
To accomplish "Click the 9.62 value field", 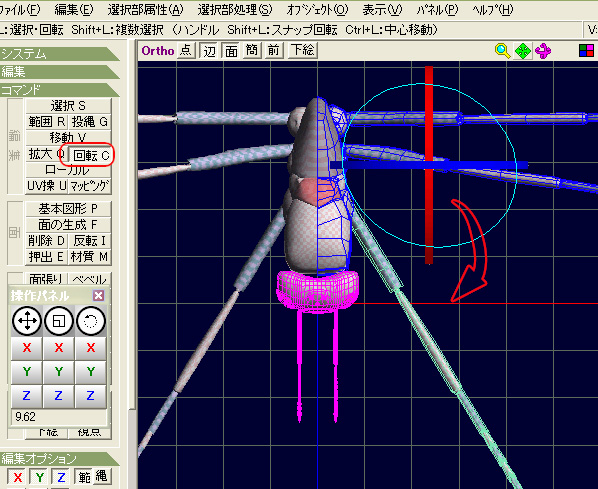I will tap(59, 417).
